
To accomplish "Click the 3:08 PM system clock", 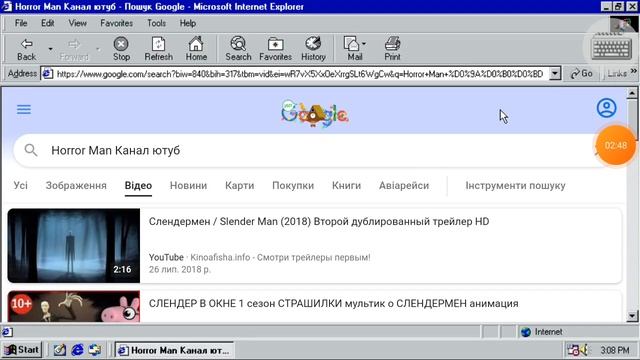I will (x=614, y=350).
